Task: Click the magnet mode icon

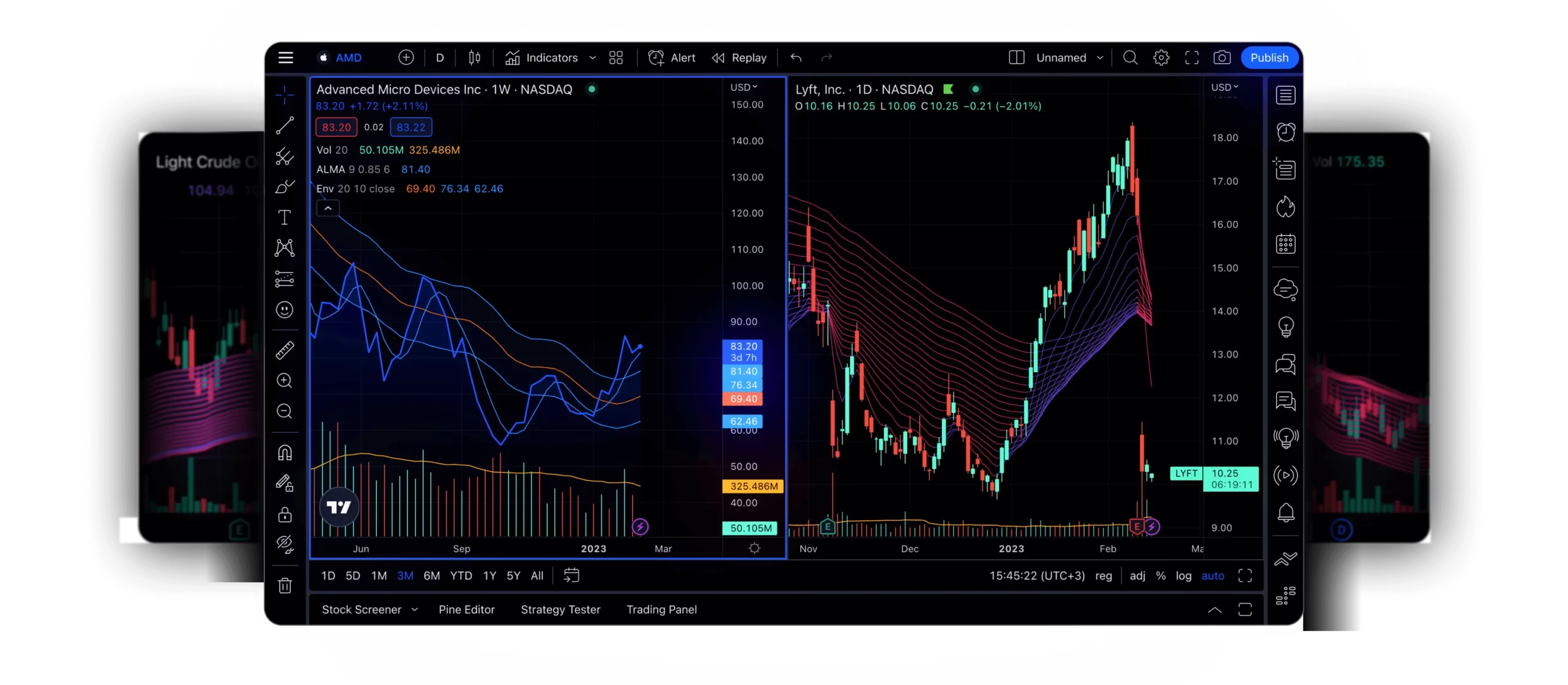Action: pyautogui.click(x=284, y=452)
